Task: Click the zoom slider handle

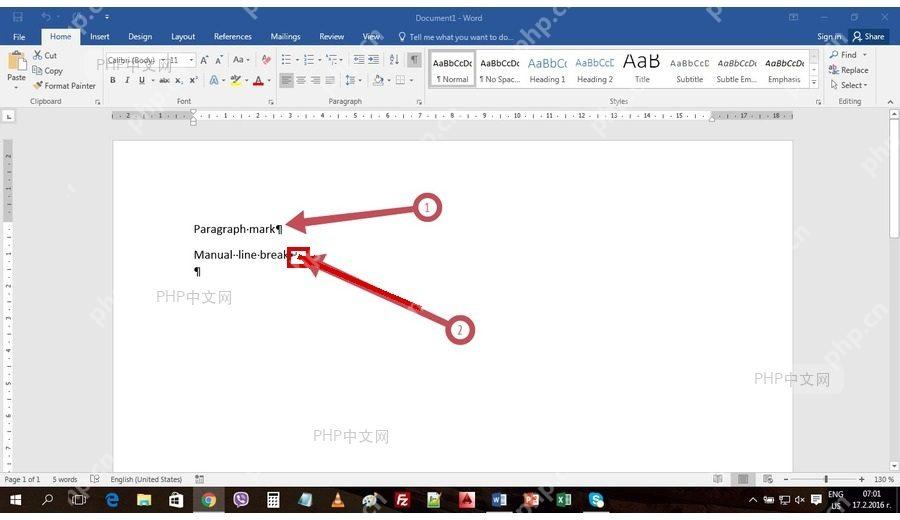Action: pyautogui.click(x=826, y=479)
